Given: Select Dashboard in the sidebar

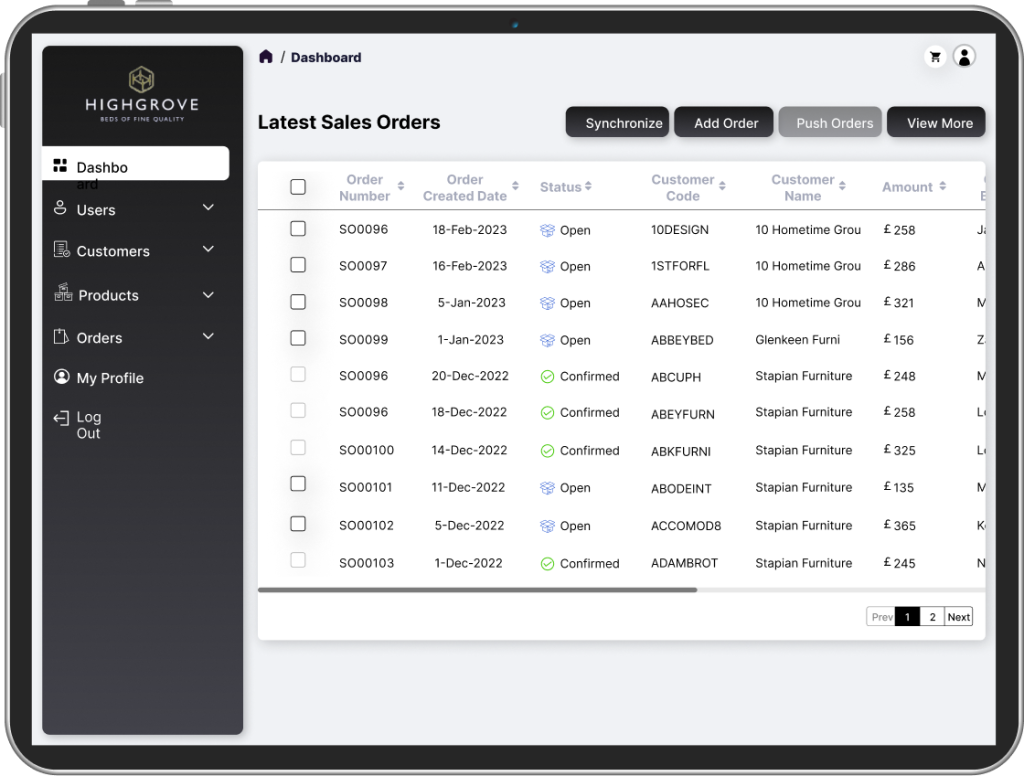Looking at the screenshot, I should pos(135,165).
